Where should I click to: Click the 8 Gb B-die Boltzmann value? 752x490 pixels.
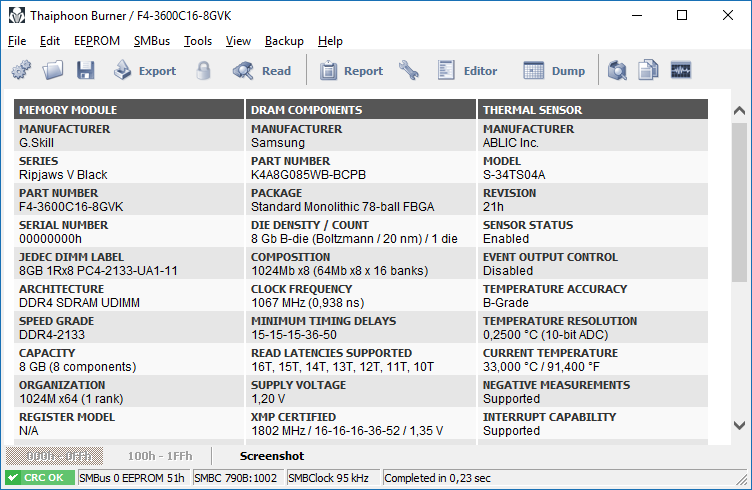pos(354,239)
